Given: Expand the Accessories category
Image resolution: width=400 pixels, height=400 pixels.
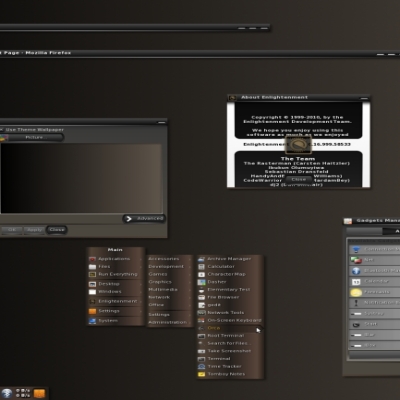Looking at the screenshot, I should click(170, 259).
